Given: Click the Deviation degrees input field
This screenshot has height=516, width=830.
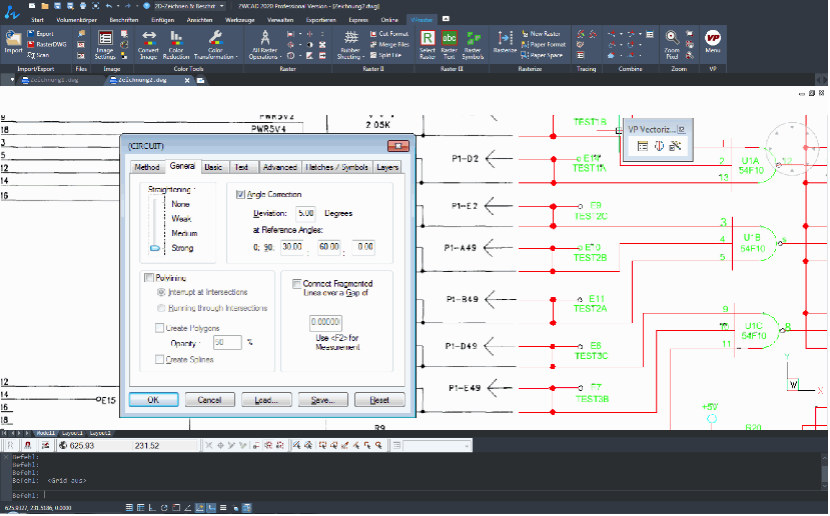Looking at the screenshot, I should pyautogui.click(x=305, y=213).
